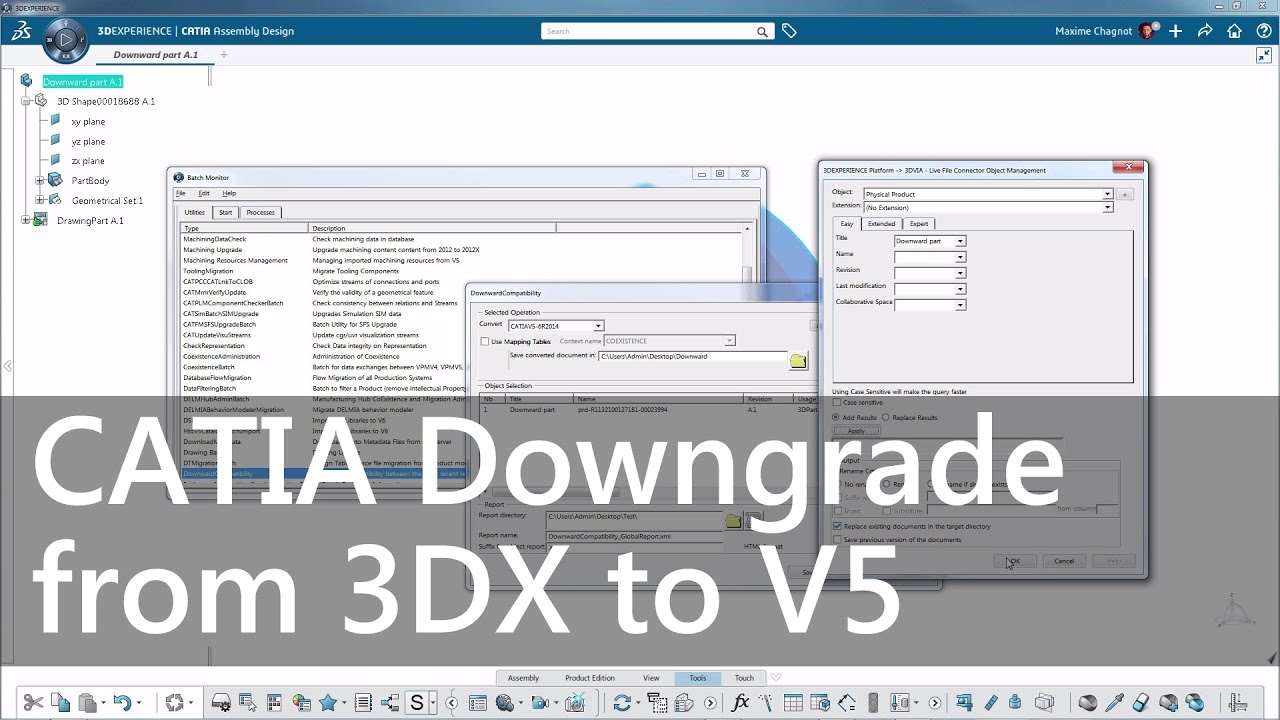Select the Add Results radio button
Screen dimensions: 1280x720
(x=836, y=417)
